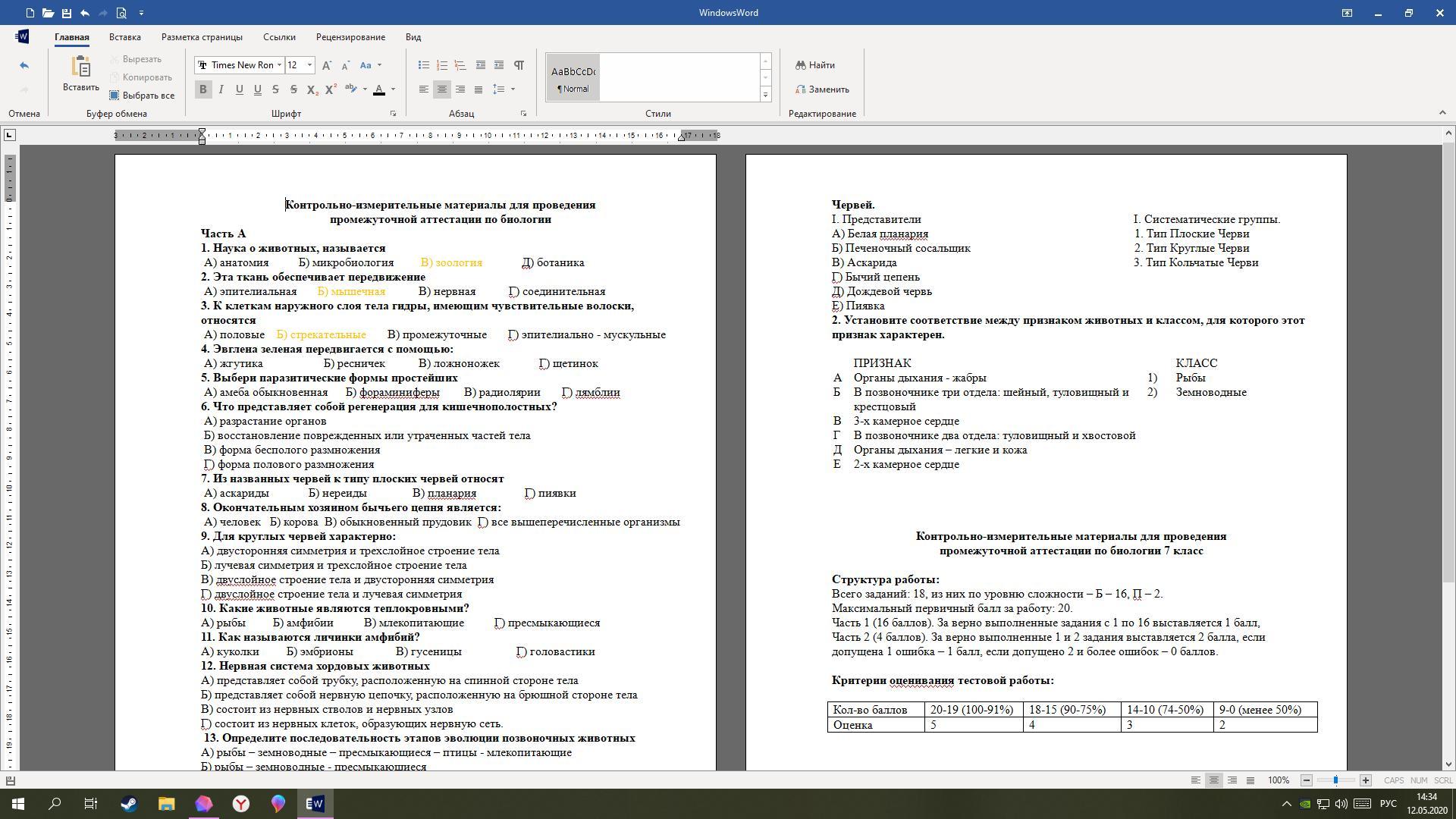The image size is (1456, 819).
Task: Click the superscript icon
Action: click(331, 89)
